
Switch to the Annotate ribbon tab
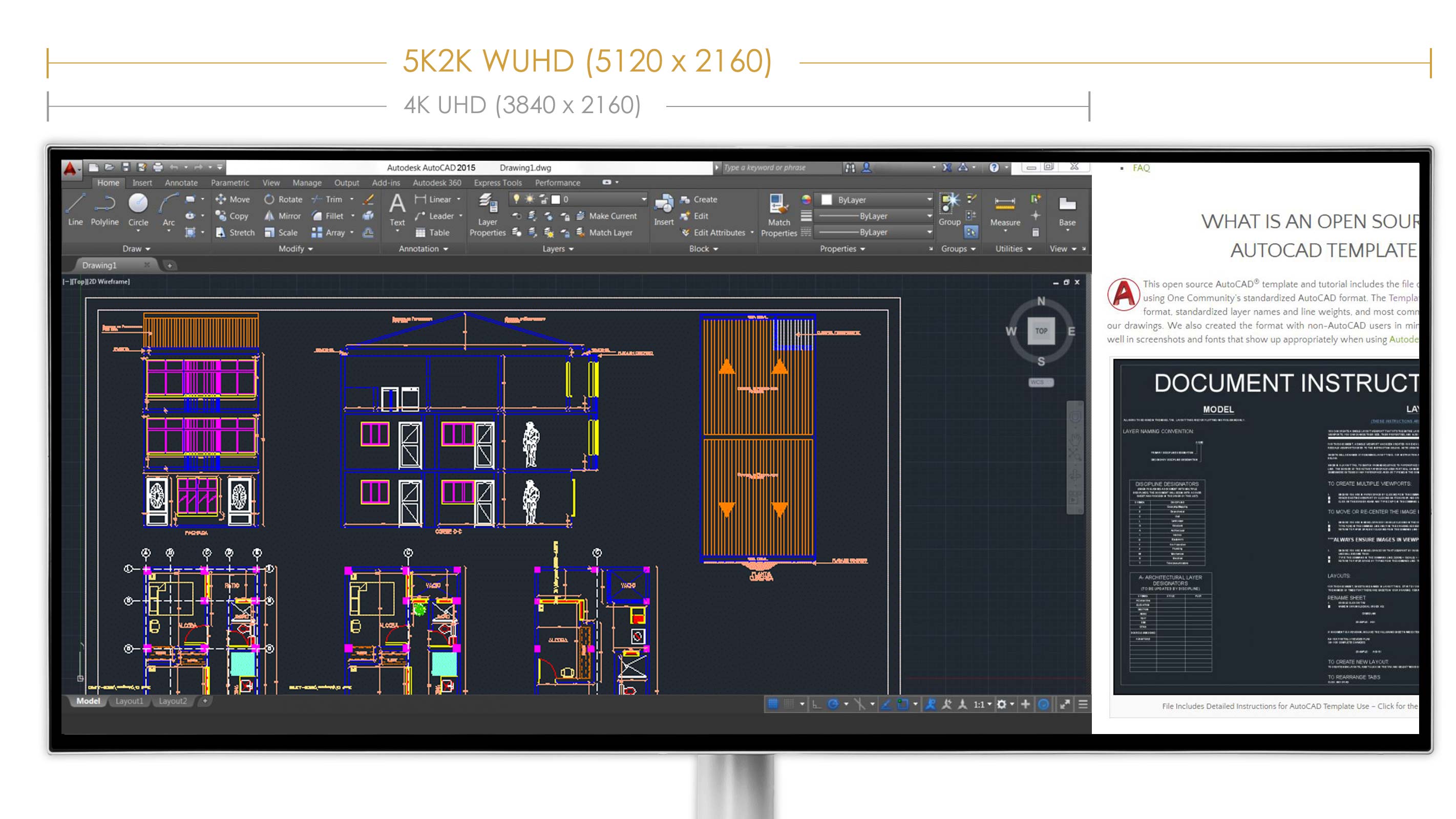[181, 182]
